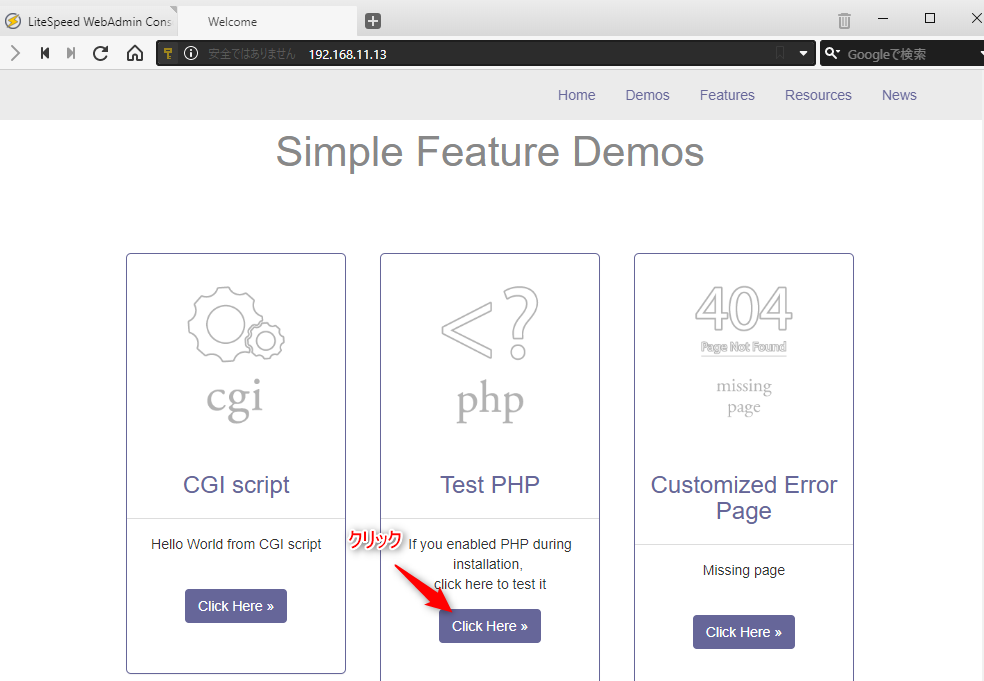Click the fast-forward navigation icon
The height and width of the screenshot is (681, 984).
71,54
